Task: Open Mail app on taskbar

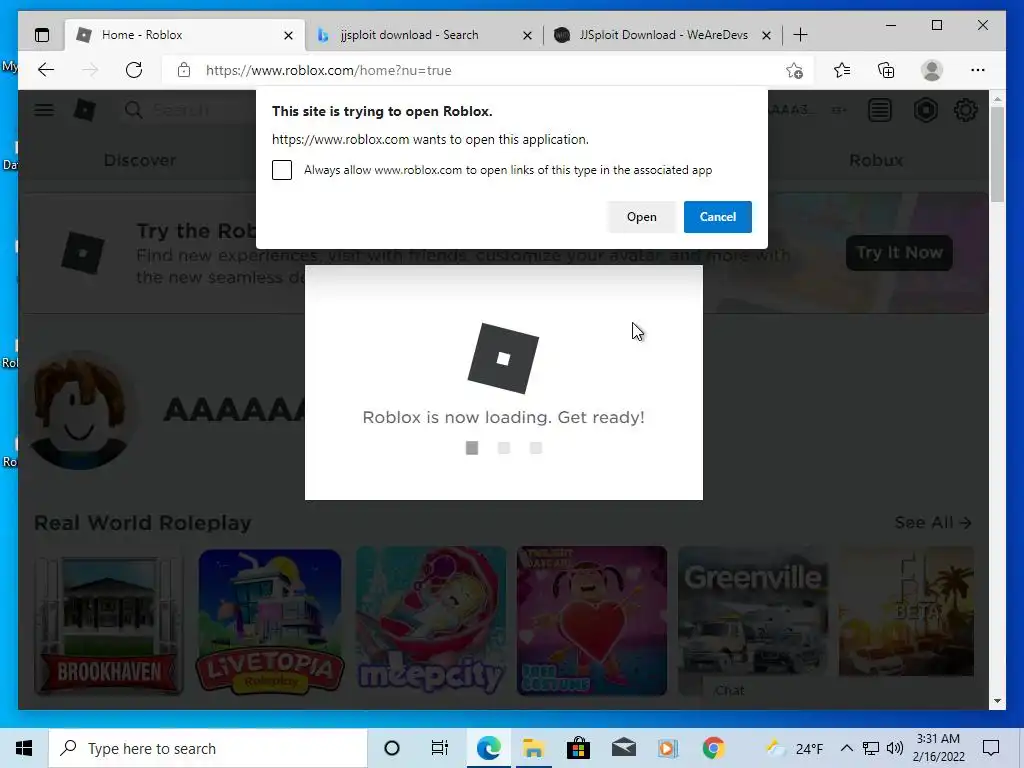Action: click(624, 748)
